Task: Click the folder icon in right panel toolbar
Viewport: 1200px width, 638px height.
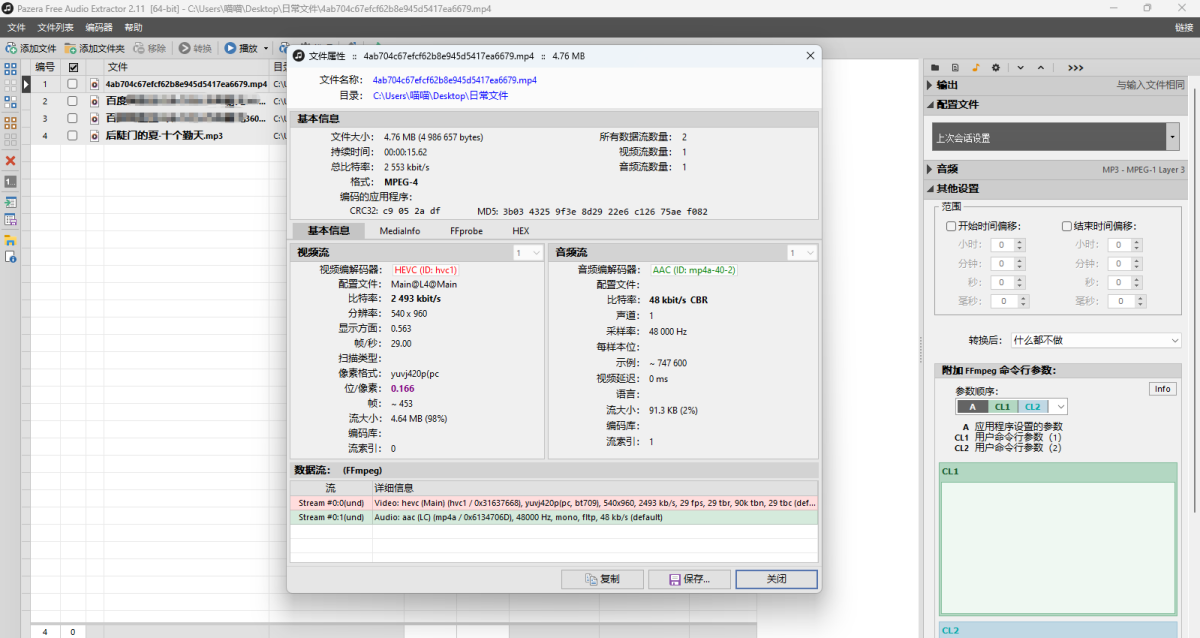Action: [935, 67]
